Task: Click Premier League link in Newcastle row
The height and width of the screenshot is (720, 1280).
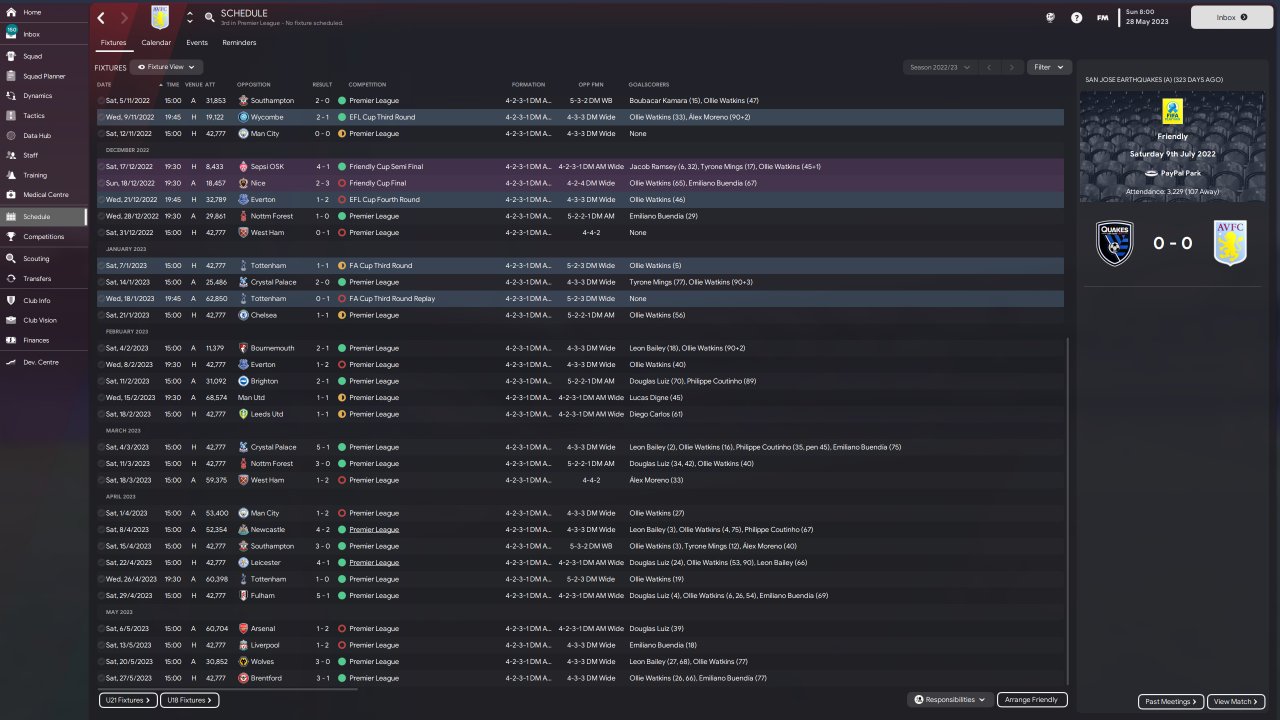Action: [x=374, y=530]
